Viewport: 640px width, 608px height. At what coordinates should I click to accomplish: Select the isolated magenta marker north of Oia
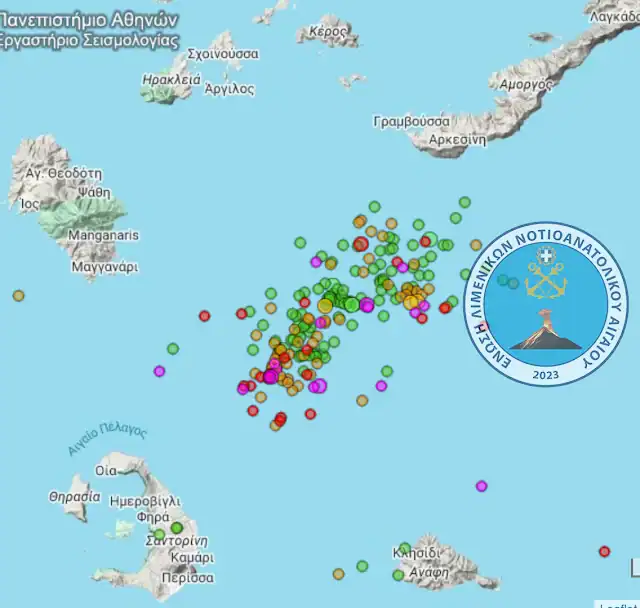pos(159,371)
